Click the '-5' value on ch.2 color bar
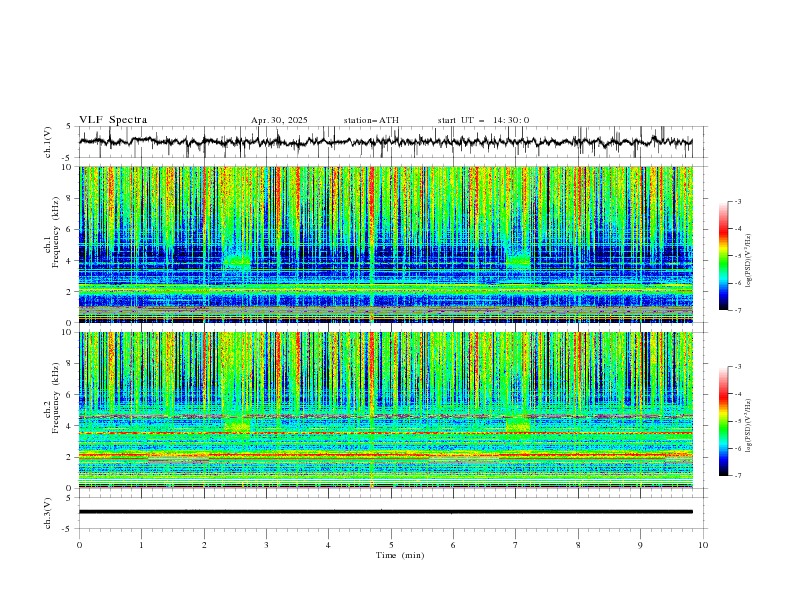 [737, 421]
